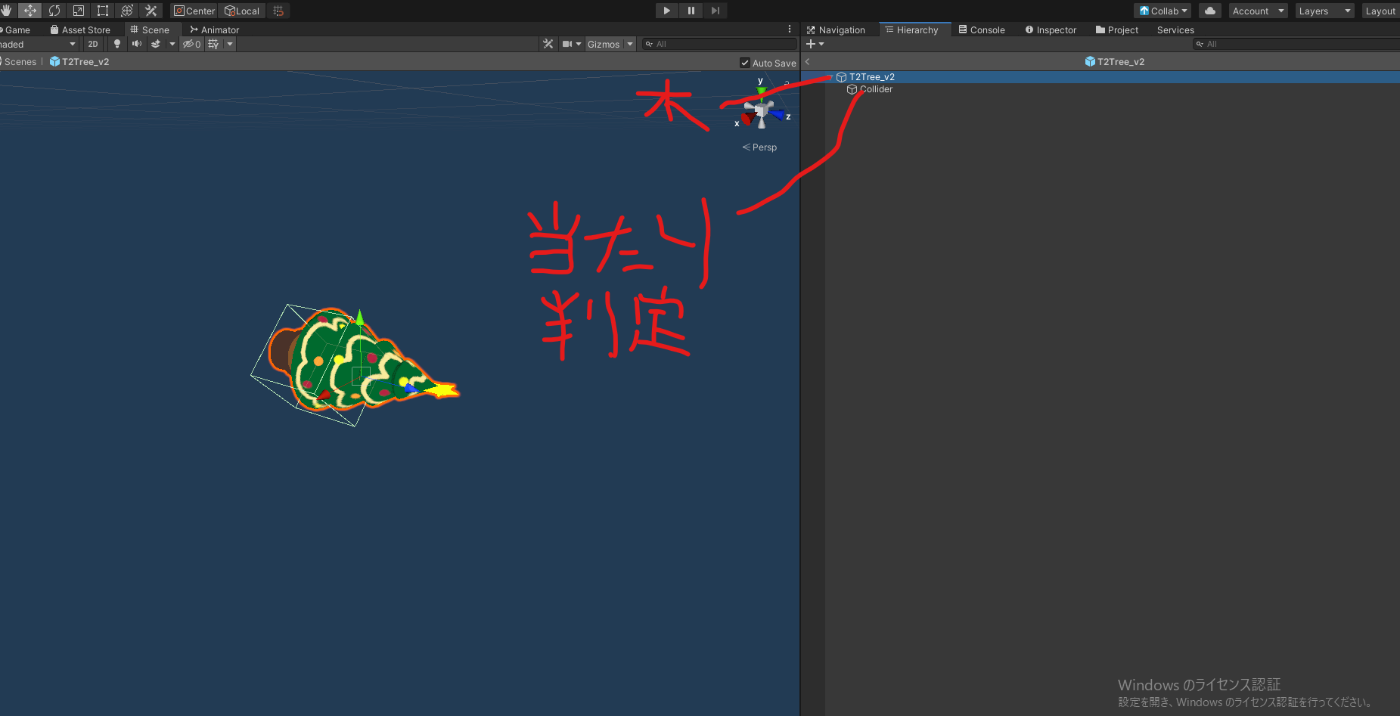1400x716 pixels.
Task: Open scene camera settings
Action: pos(571,44)
